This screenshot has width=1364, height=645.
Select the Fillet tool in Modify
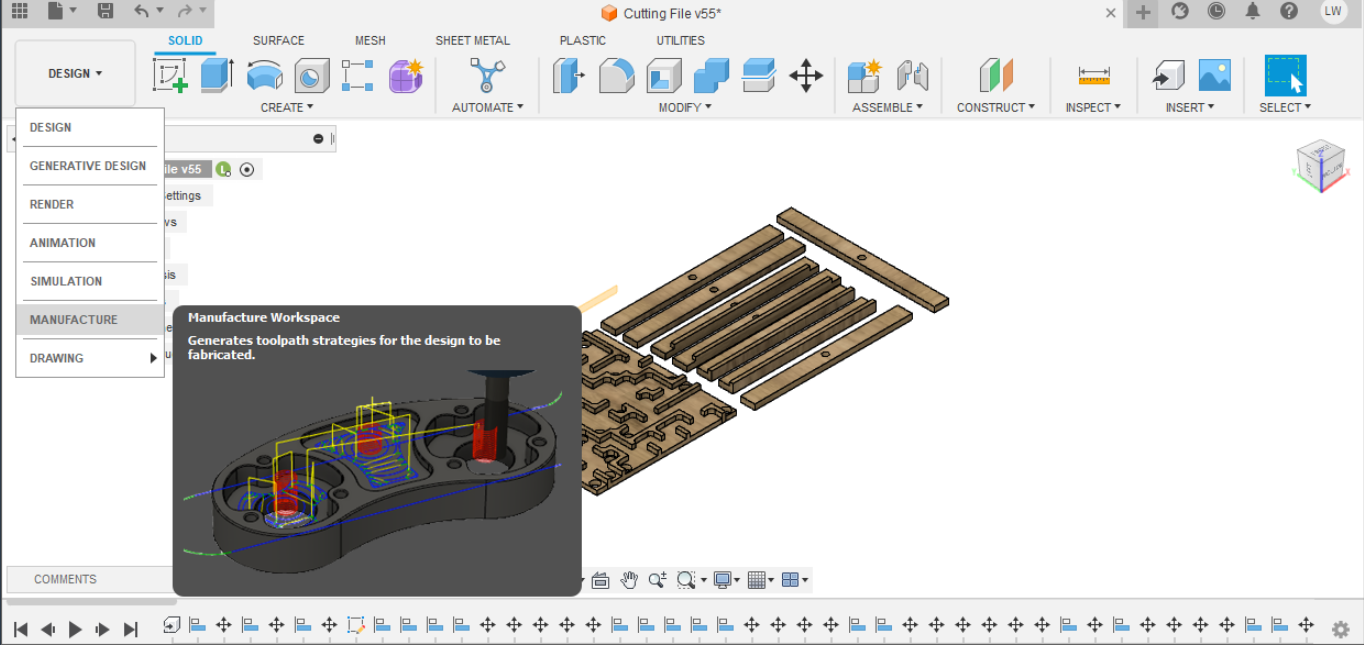pyautogui.click(x=616, y=75)
